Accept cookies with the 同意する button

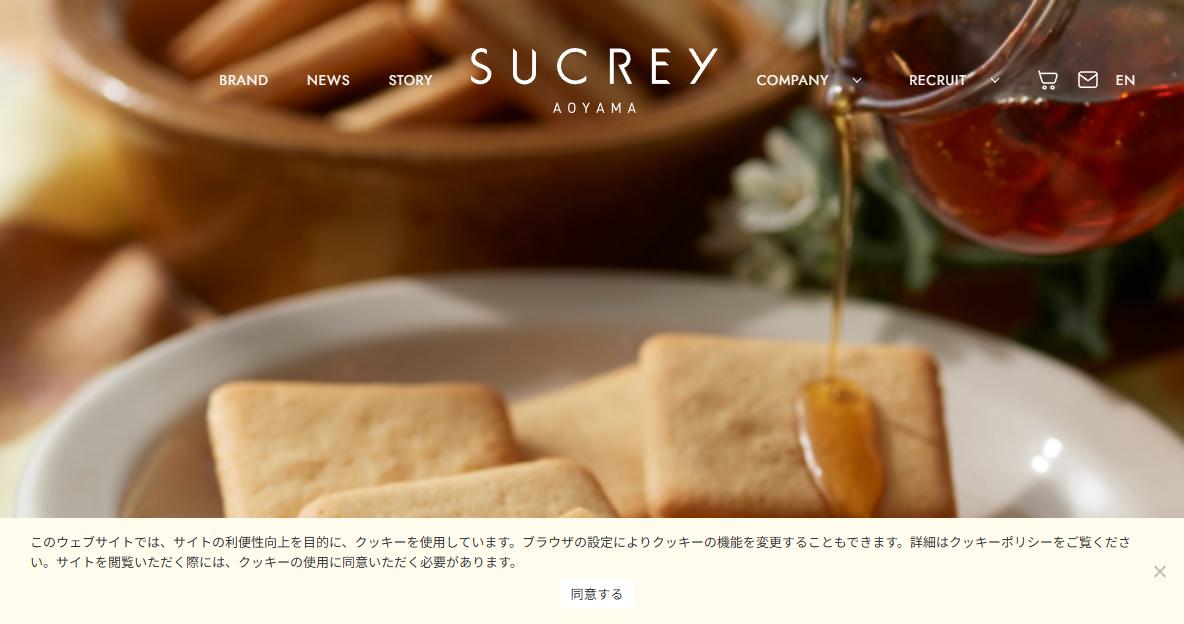pos(597,595)
